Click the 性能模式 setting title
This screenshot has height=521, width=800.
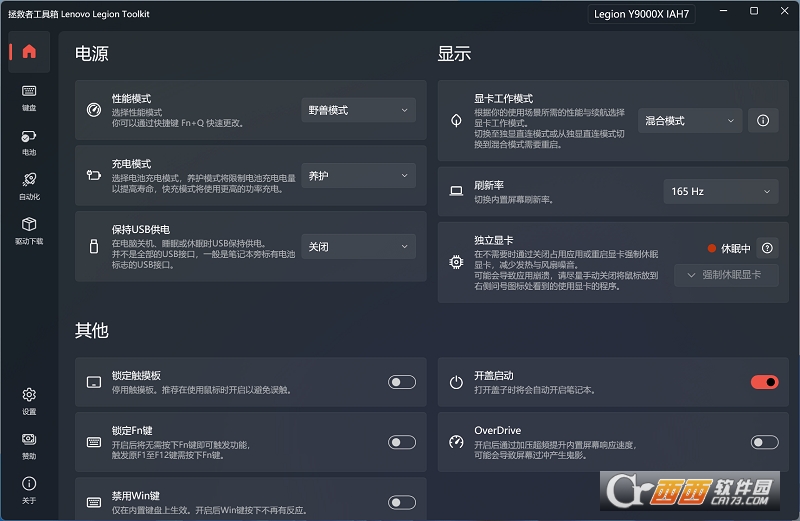coord(131,98)
